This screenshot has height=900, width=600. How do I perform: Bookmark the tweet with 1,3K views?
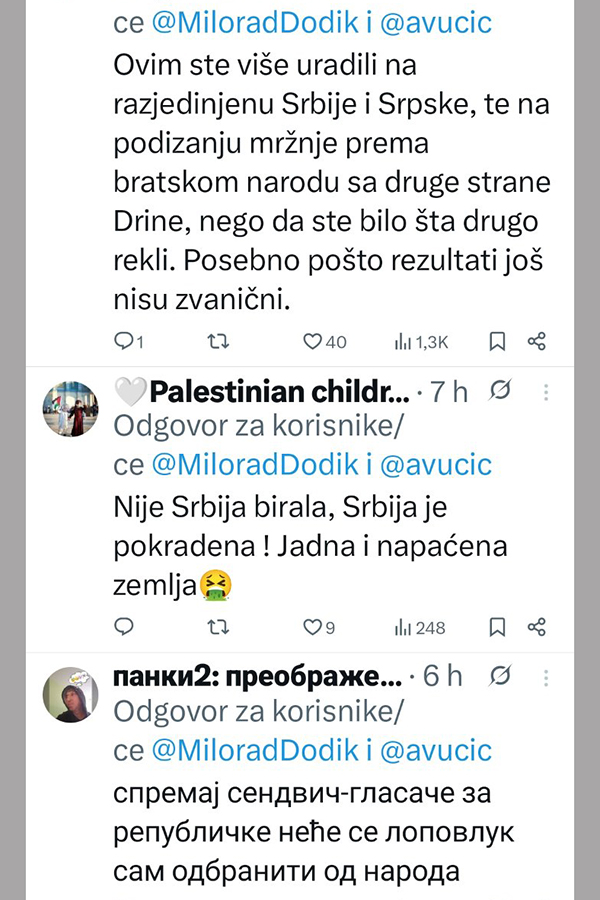(x=497, y=342)
